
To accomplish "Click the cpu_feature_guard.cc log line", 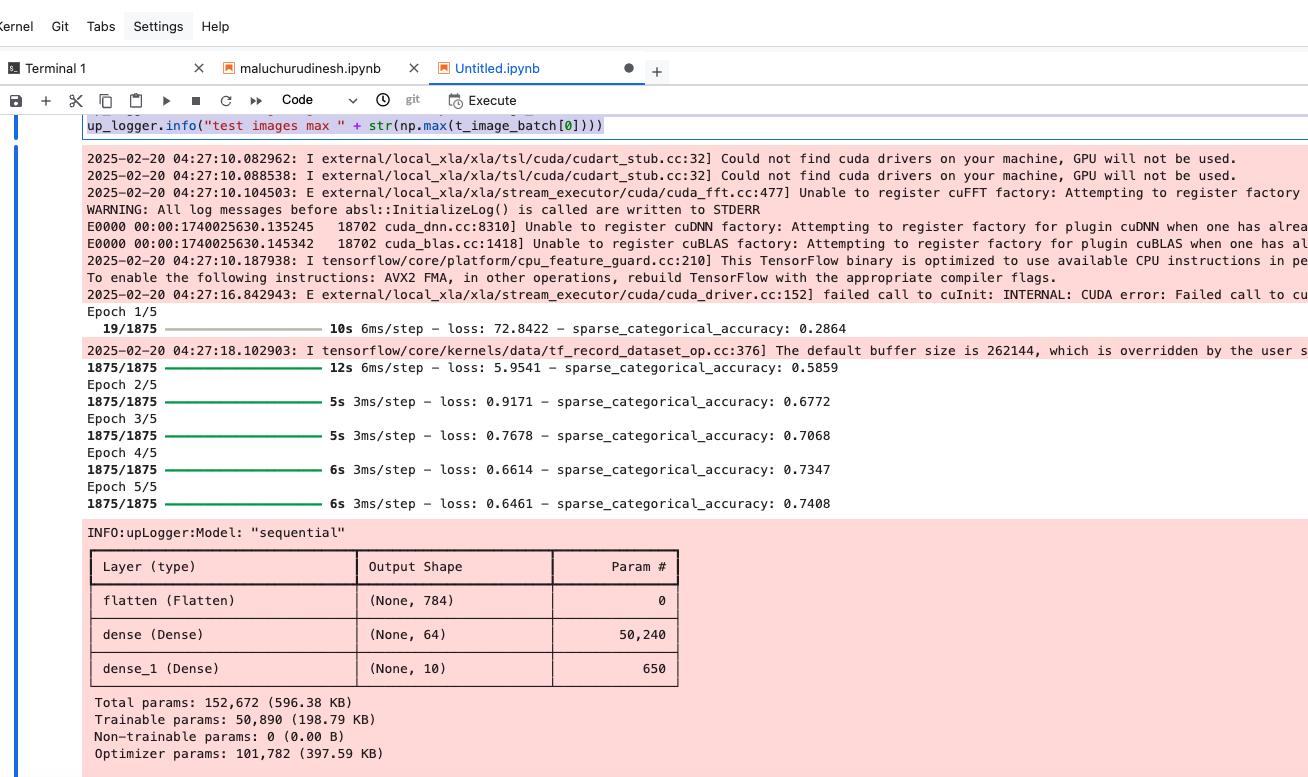I will 697,260.
